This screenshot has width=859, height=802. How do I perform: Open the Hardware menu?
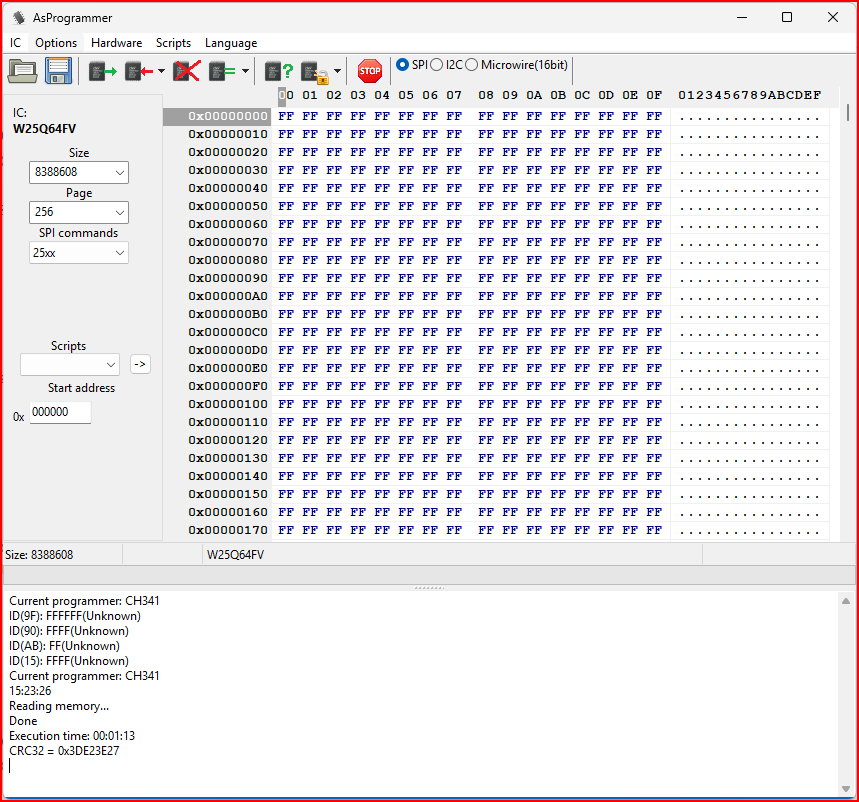point(116,43)
